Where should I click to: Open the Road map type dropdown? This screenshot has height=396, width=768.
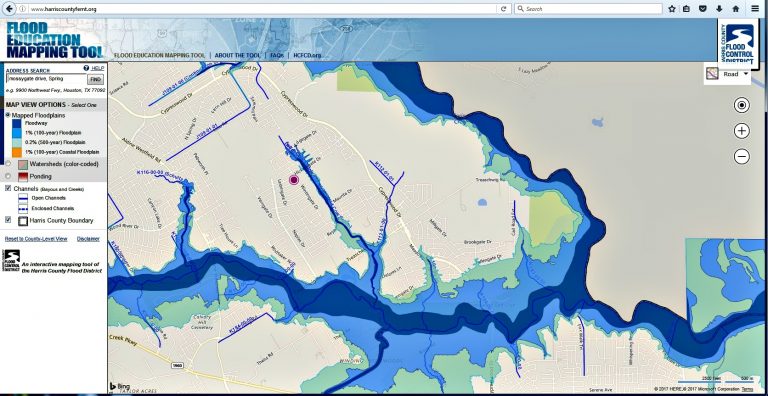[728, 74]
